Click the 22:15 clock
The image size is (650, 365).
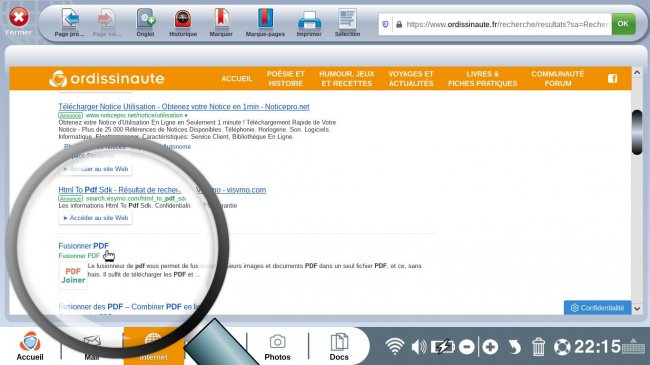[x=597, y=347]
